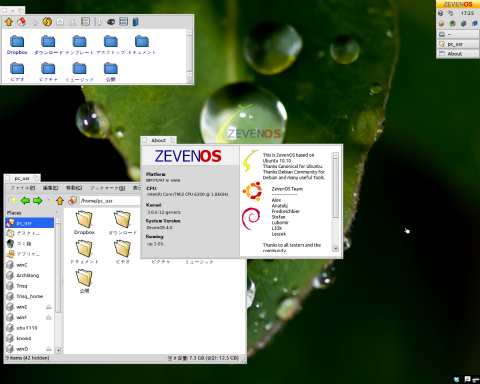Open the blue ミュージック folder in top window

[79, 72]
